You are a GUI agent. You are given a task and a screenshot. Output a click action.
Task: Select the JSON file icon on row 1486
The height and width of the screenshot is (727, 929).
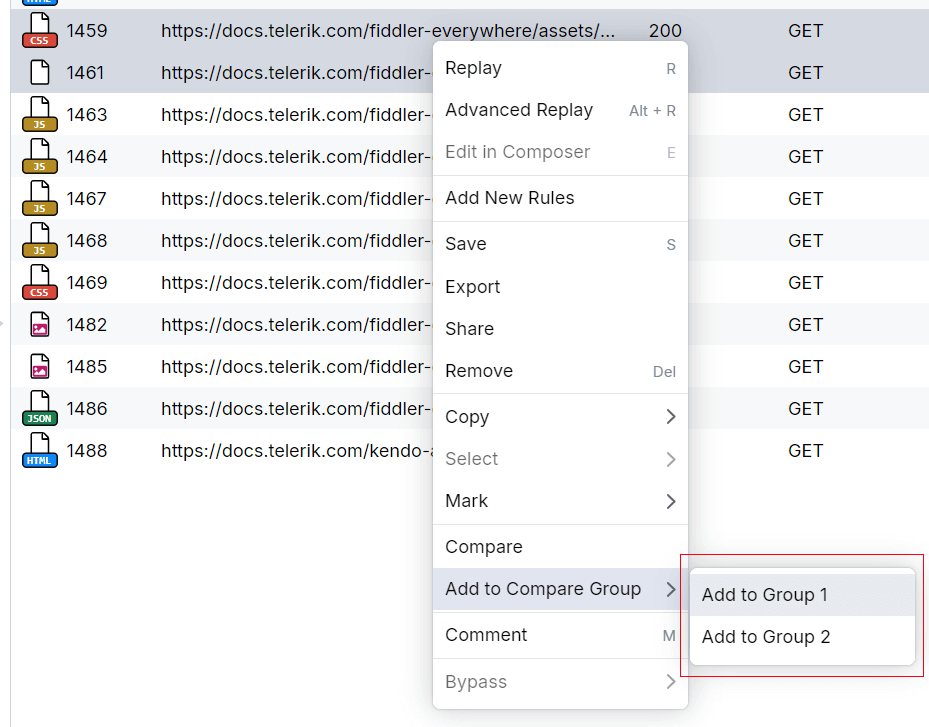(40, 408)
